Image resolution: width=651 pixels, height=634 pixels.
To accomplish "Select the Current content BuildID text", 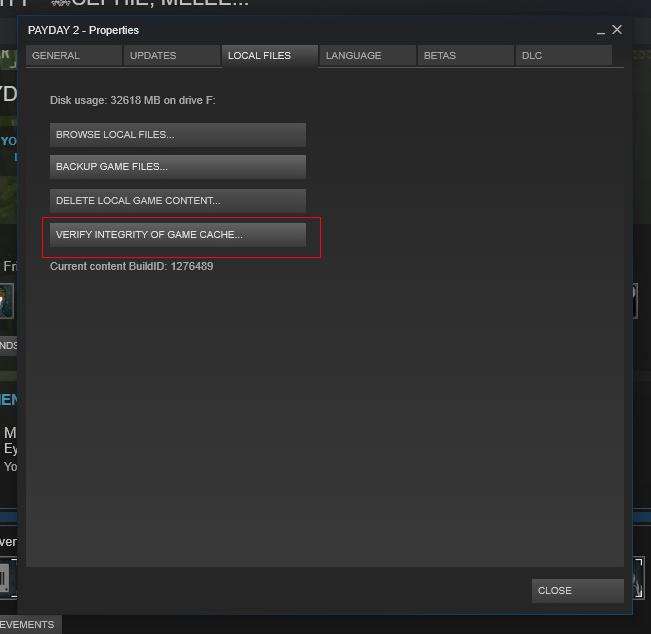I will tap(132, 266).
